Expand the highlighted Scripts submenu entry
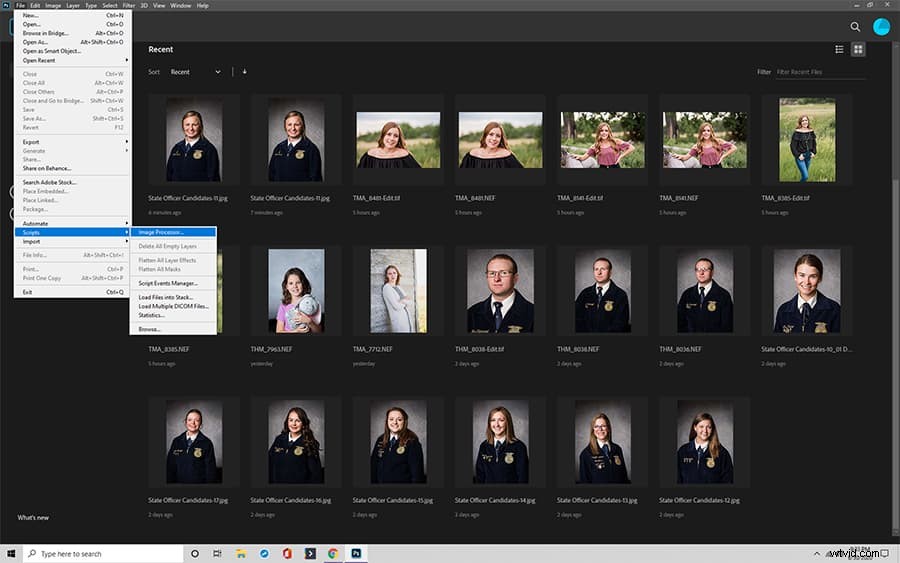The height and width of the screenshot is (563, 900). point(72,232)
